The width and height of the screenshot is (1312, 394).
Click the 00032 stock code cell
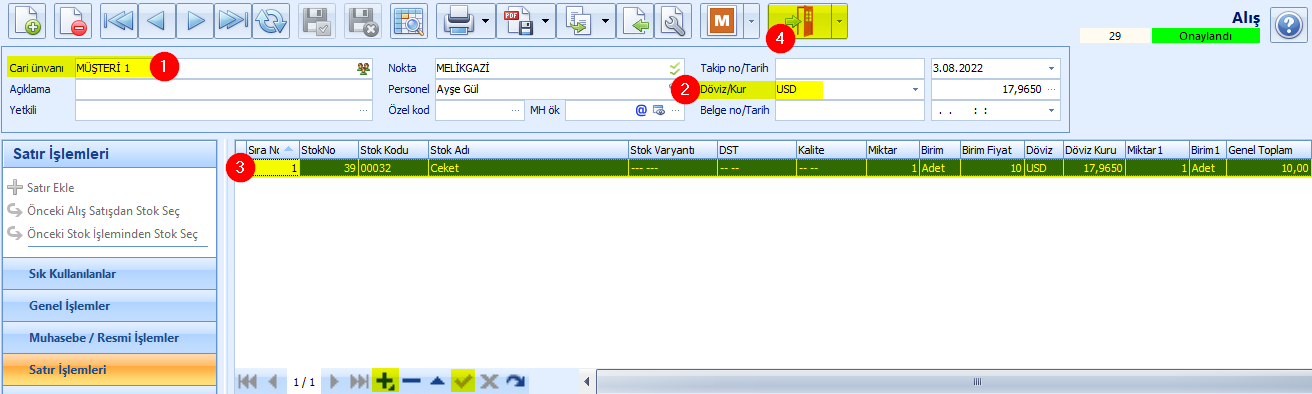393,168
